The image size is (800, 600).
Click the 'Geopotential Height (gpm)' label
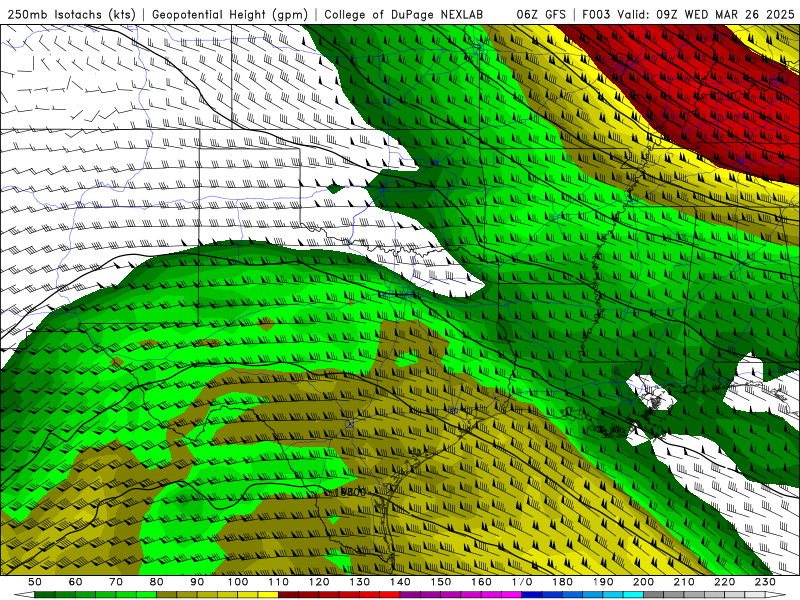tap(230, 15)
